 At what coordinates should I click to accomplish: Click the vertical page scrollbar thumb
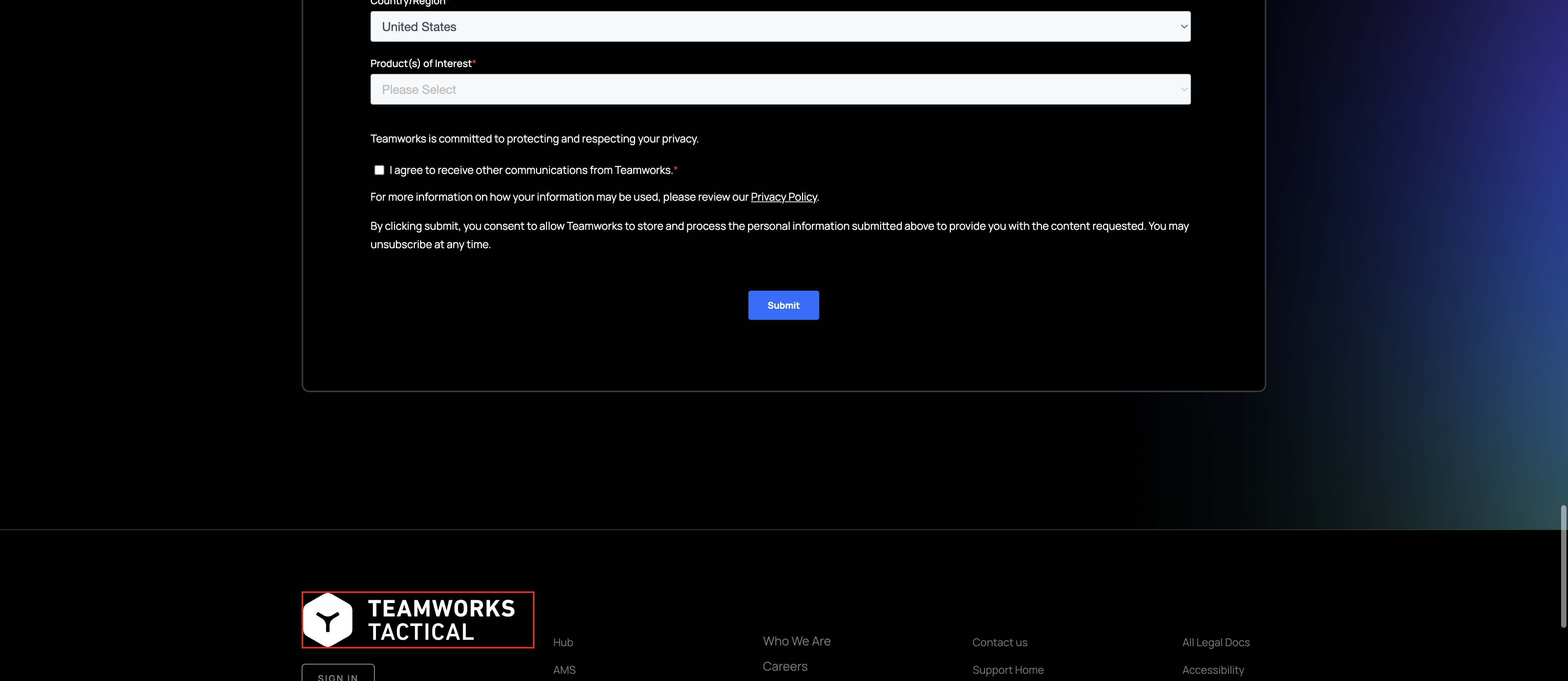click(1563, 566)
